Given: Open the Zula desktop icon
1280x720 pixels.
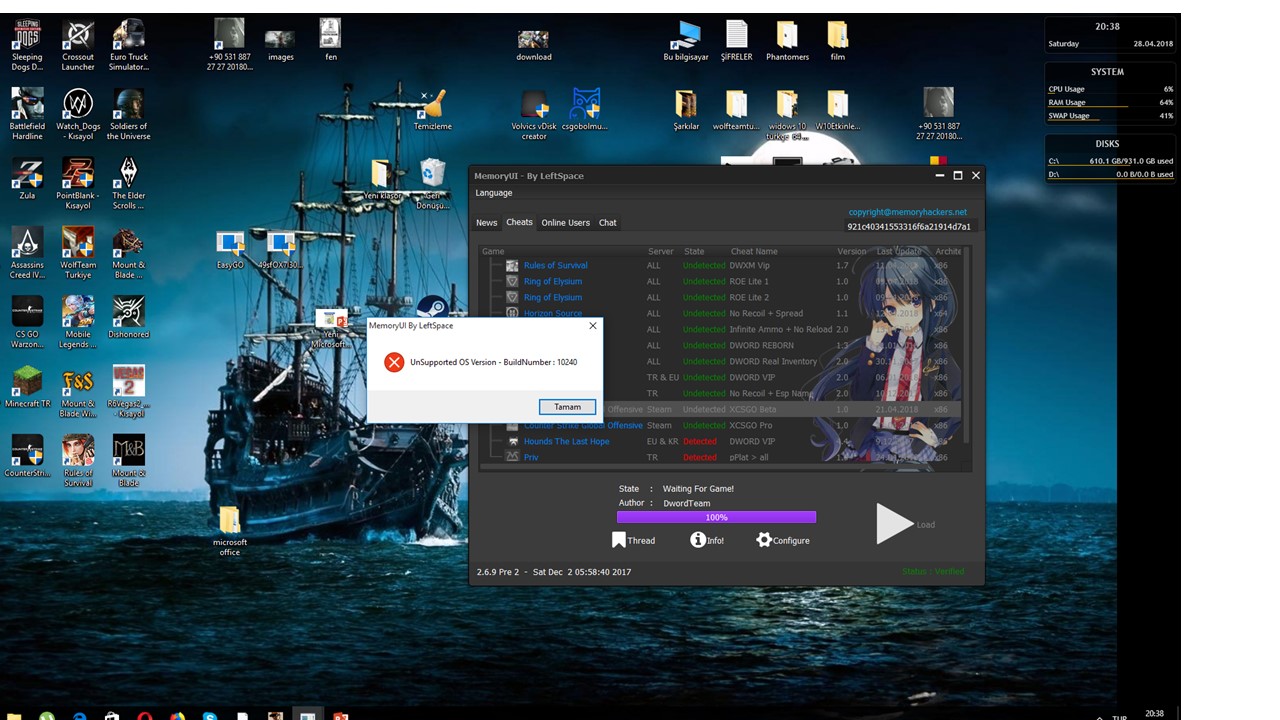Looking at the screenshot, I should (27, 179).
